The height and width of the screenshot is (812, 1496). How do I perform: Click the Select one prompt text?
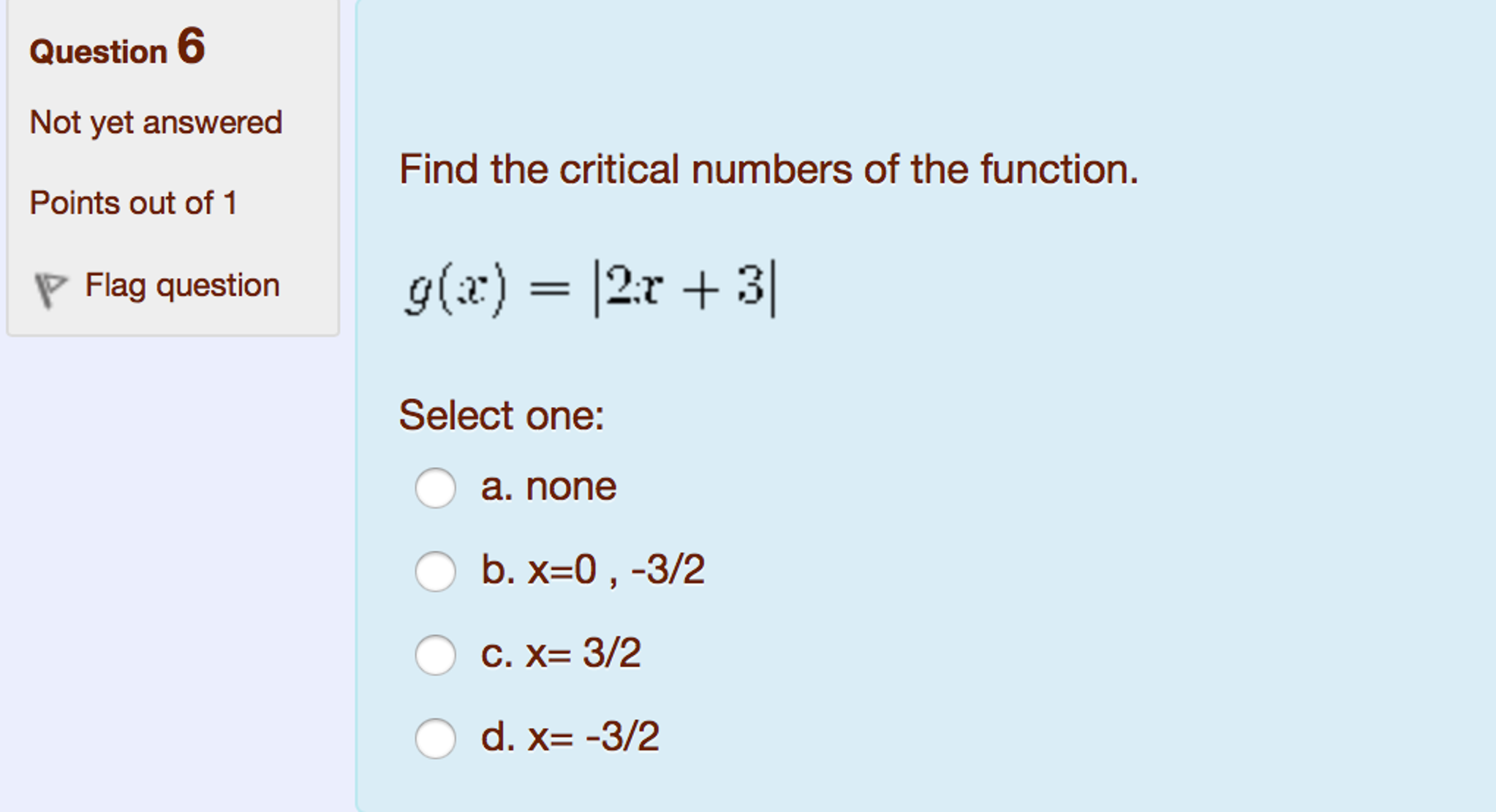coord(500,414)
